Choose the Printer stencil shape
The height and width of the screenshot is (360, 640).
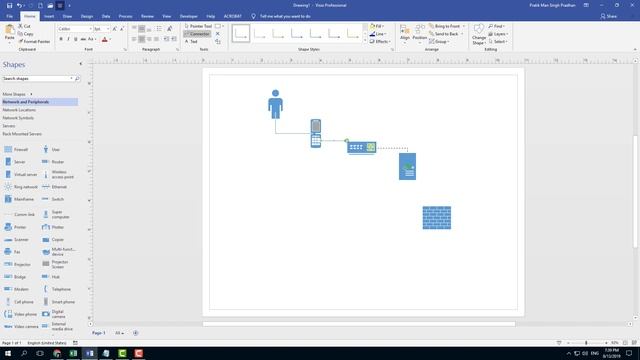(x=15, y=227)
